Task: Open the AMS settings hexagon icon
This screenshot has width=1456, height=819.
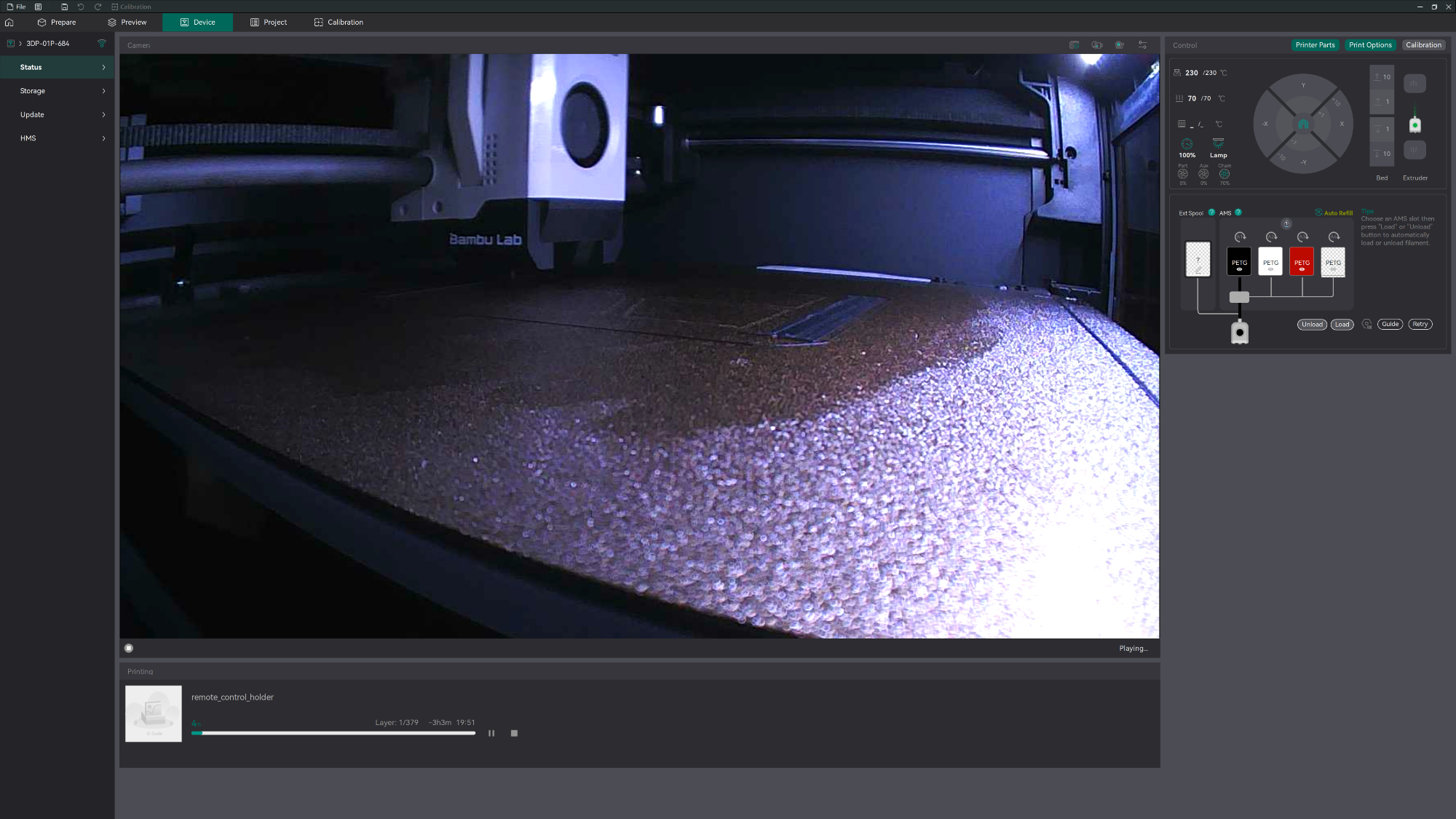Action: coord(1366,325)
